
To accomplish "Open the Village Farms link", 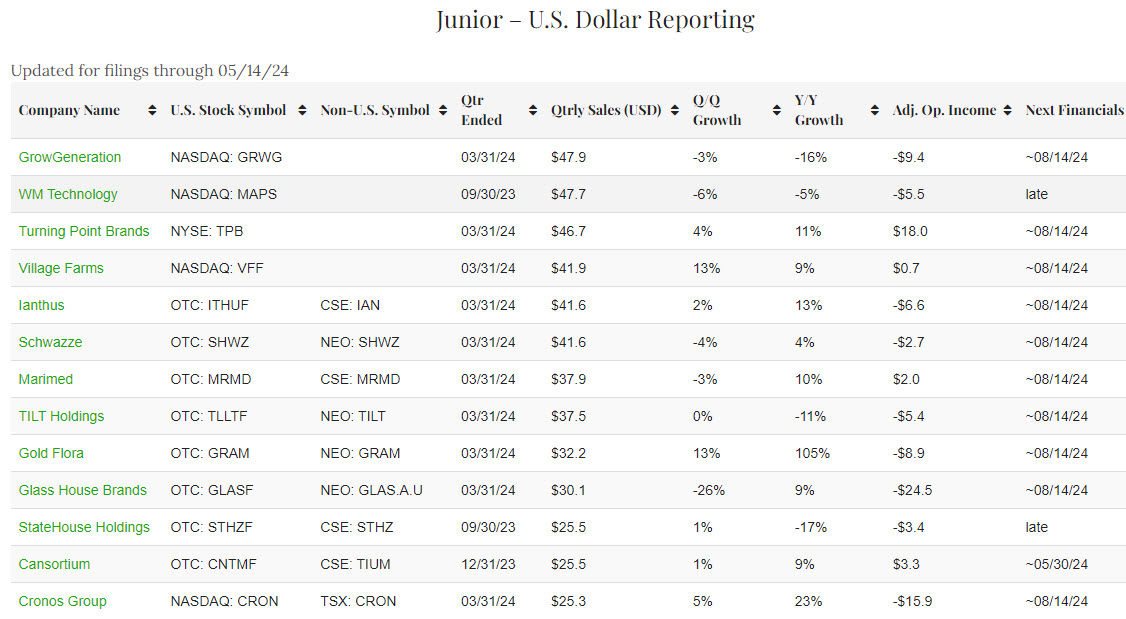I will pos(61,268).
